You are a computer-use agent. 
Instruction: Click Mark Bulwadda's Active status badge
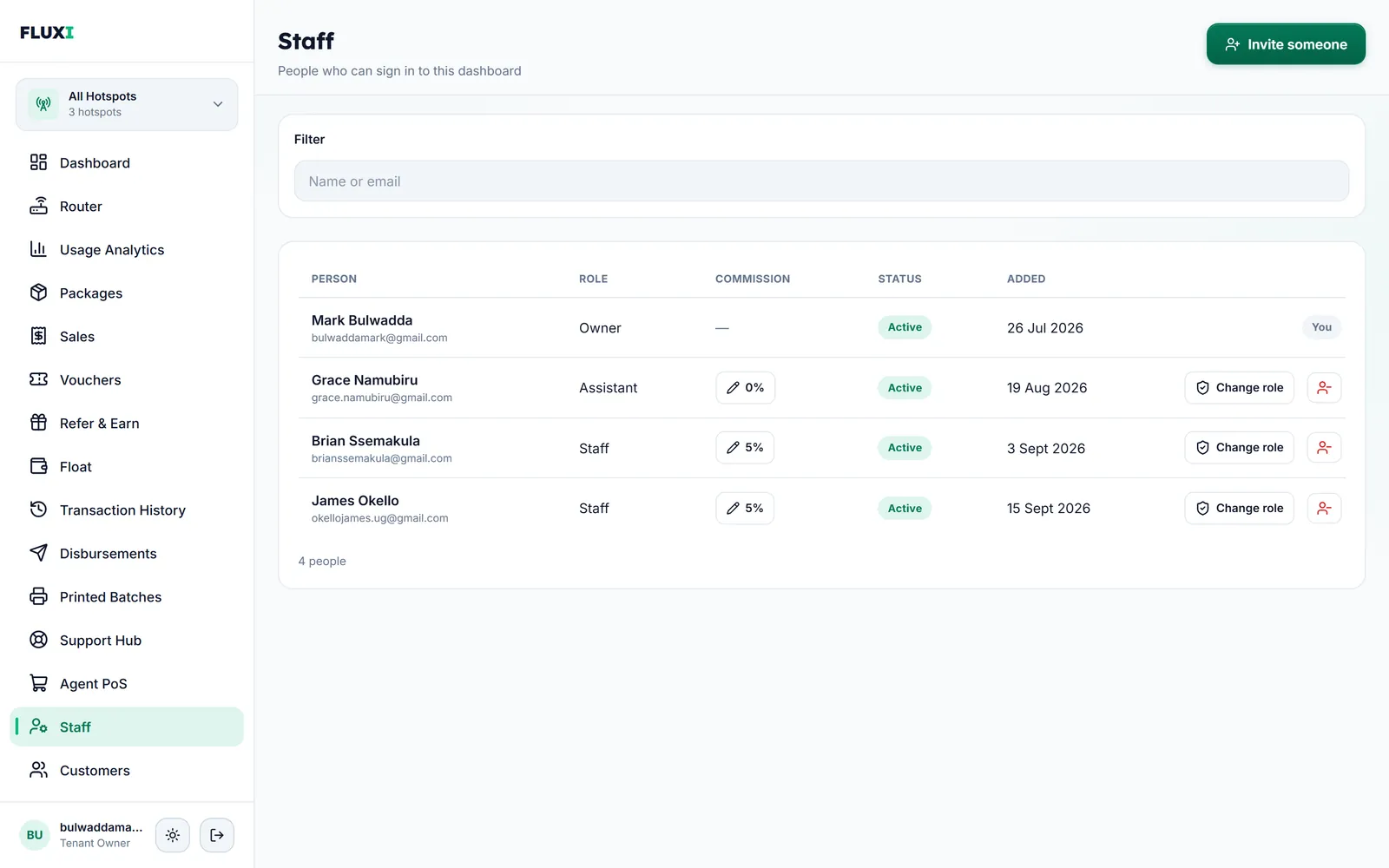(905, 327)
